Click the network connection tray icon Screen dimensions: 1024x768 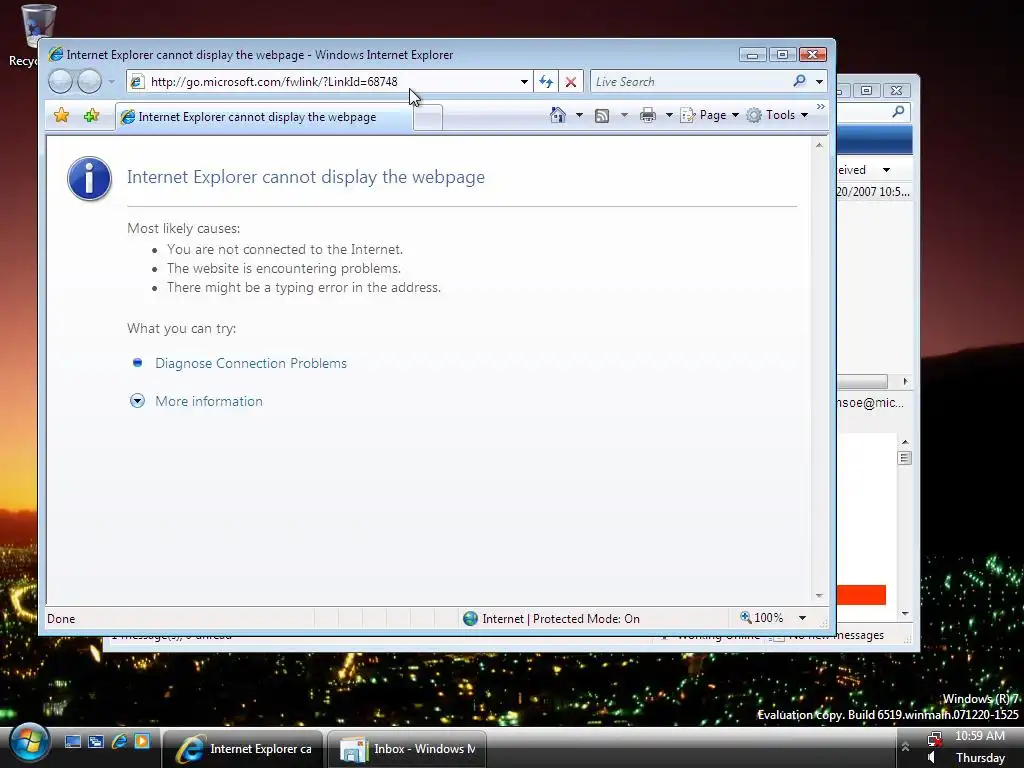tap(935, 739)
